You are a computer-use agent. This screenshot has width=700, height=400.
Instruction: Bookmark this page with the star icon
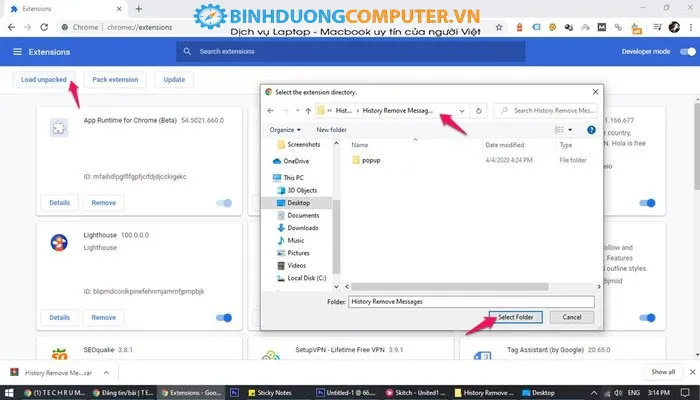499,28
